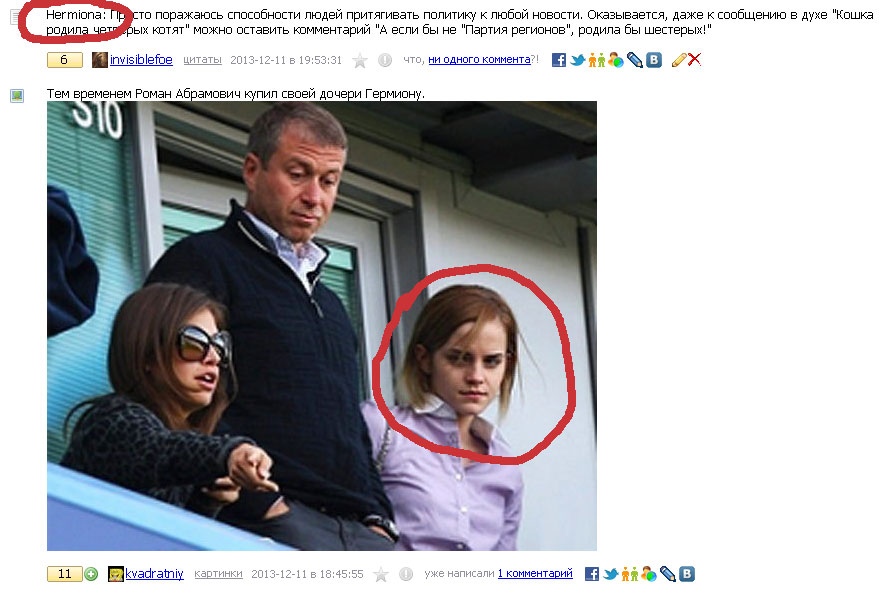This screenshot has height=594, width=885.
Task: Toggle favorite star on invisiblefoe's quote
Action: (x=360, y=60)
